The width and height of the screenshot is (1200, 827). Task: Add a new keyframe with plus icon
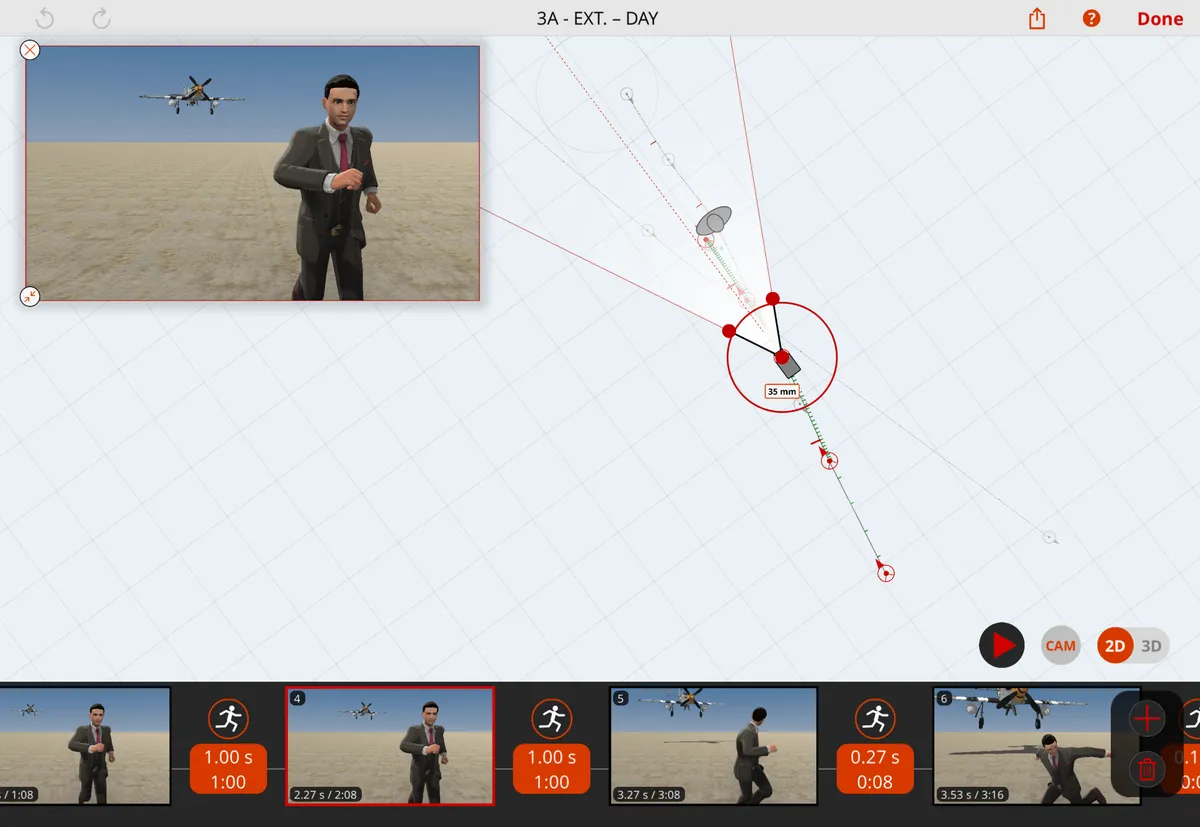click(x=1146, y=718)
